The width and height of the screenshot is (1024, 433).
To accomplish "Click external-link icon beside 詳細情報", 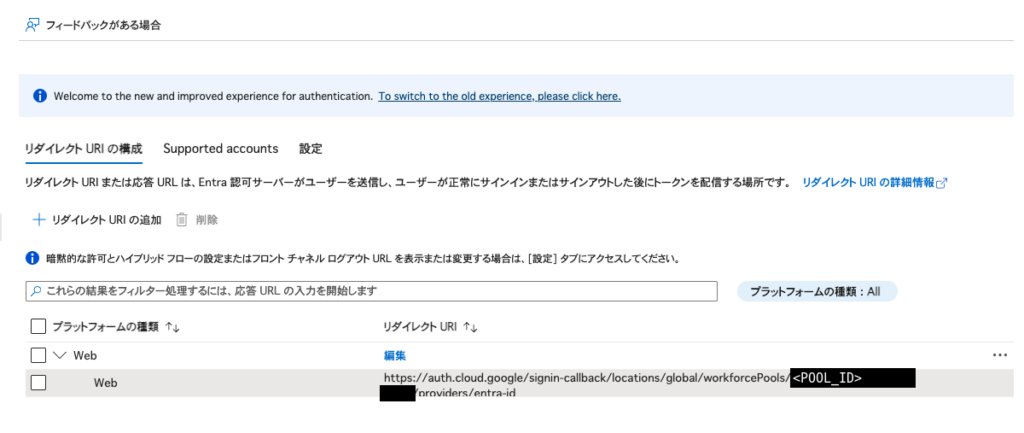I will point(942,184).
